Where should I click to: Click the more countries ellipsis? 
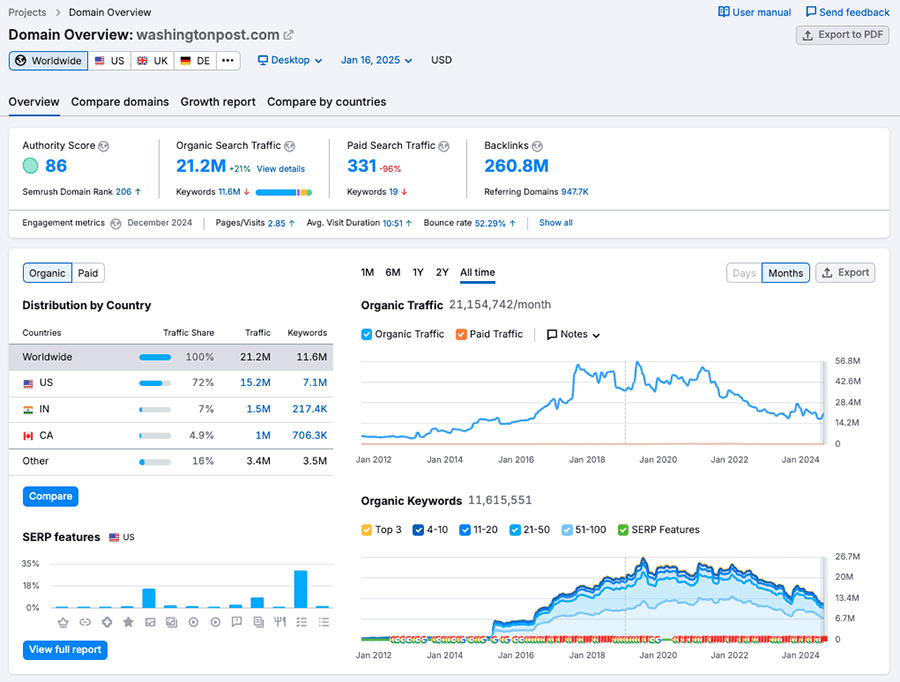228,60
